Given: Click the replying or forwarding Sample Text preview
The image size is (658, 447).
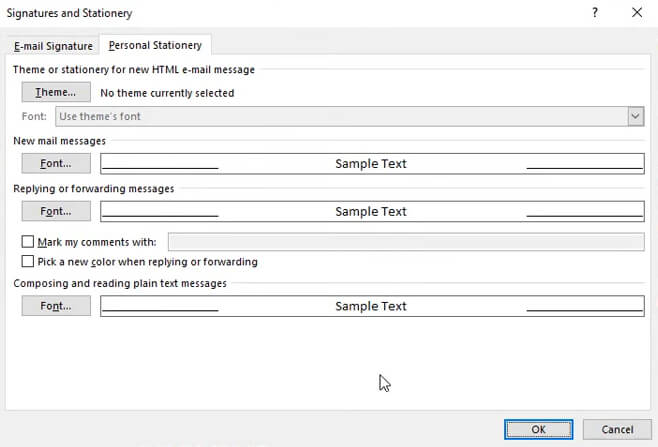Looking at the screenshot, I should [x=371, y=211].
